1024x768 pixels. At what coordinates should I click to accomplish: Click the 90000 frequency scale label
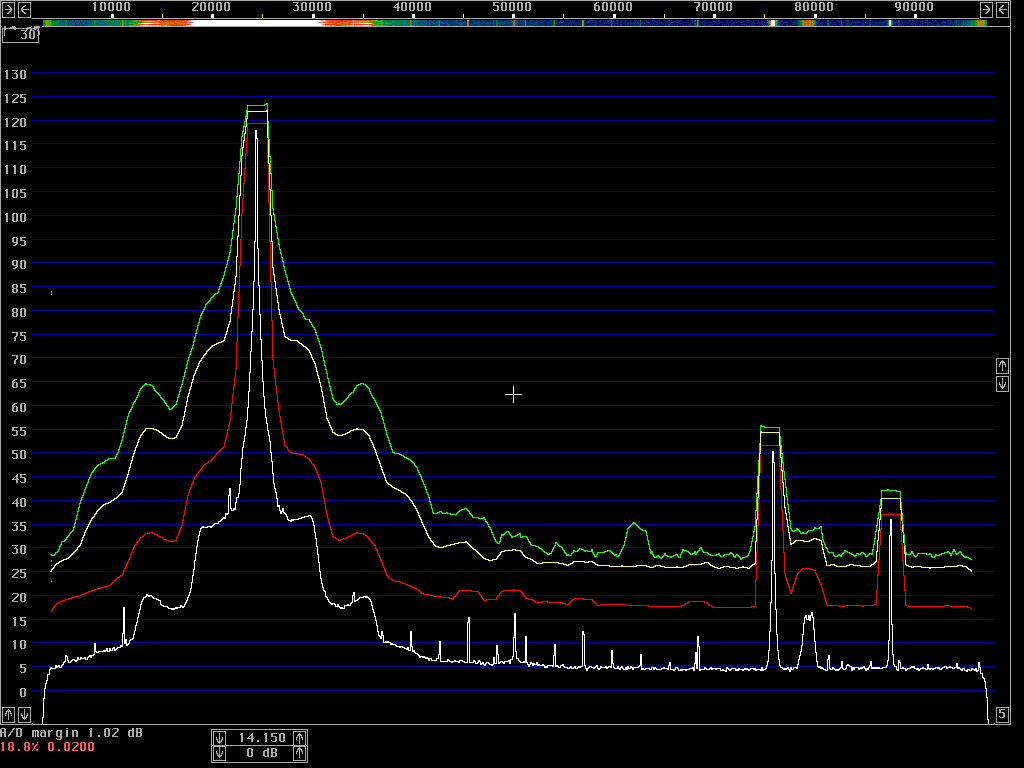pos(914,7)
